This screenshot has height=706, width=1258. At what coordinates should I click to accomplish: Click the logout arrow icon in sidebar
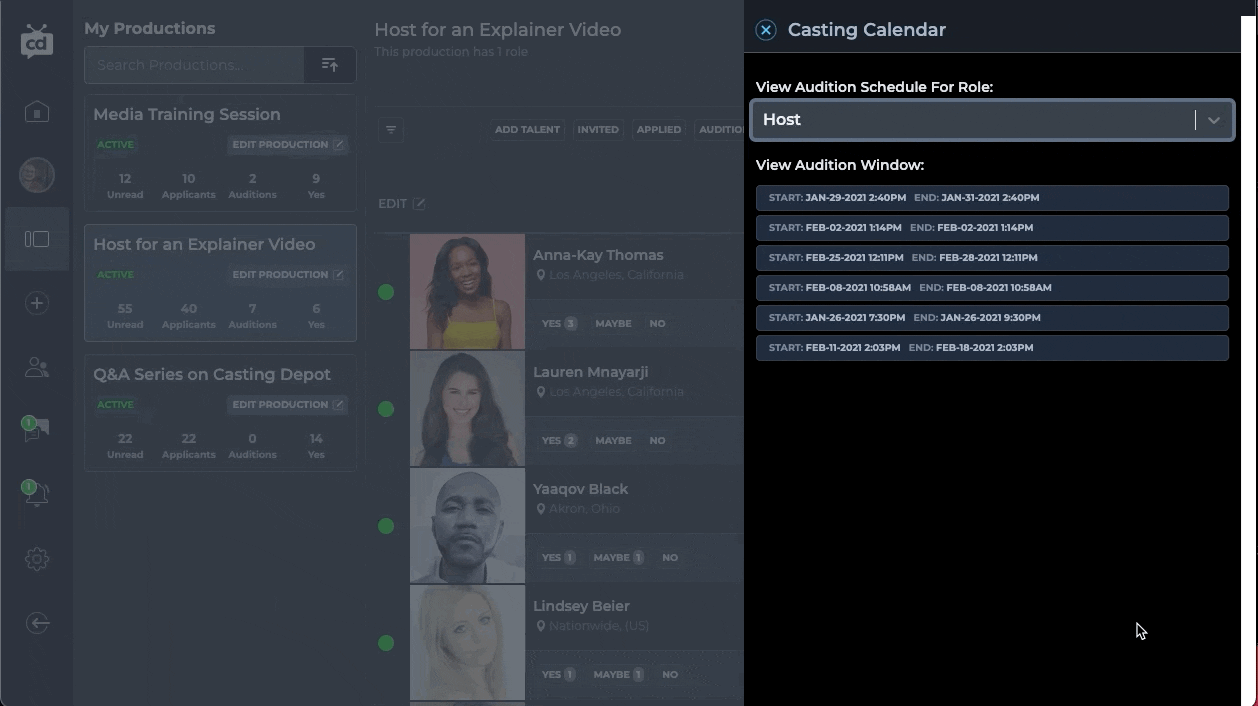[x=37, y=623]
